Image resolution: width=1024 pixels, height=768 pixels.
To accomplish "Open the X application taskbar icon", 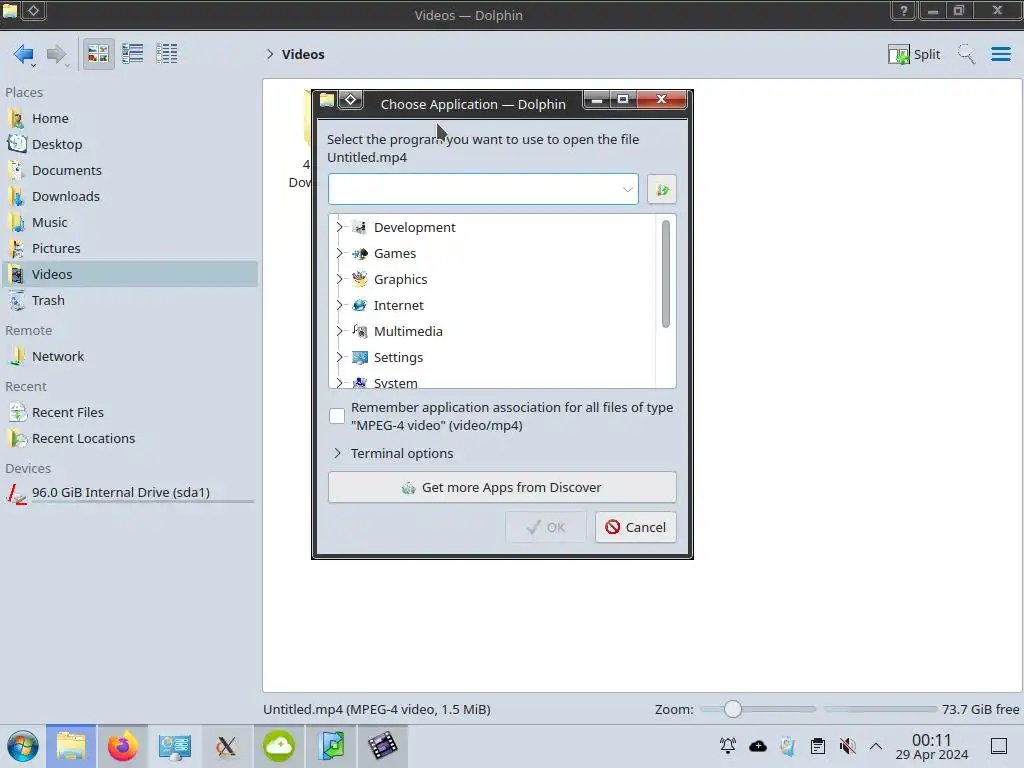I will tap(227, 746).
